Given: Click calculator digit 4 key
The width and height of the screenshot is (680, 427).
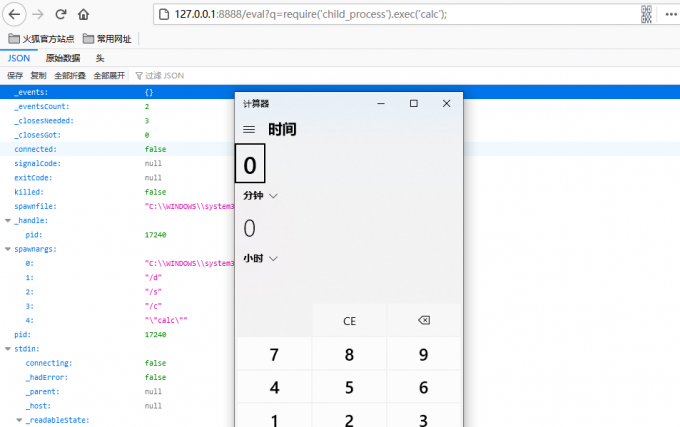Looking at the screenshot, I should click(274, 387).
